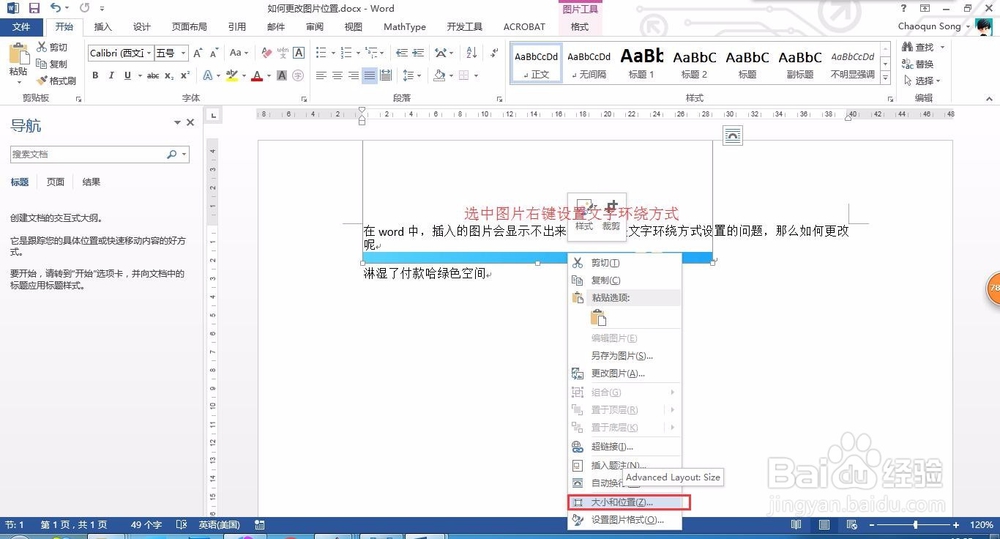The height and width of the screenshot is (539, 1000).
Task: Click the Undo arrow icon
Action: (x=55, y=8)
